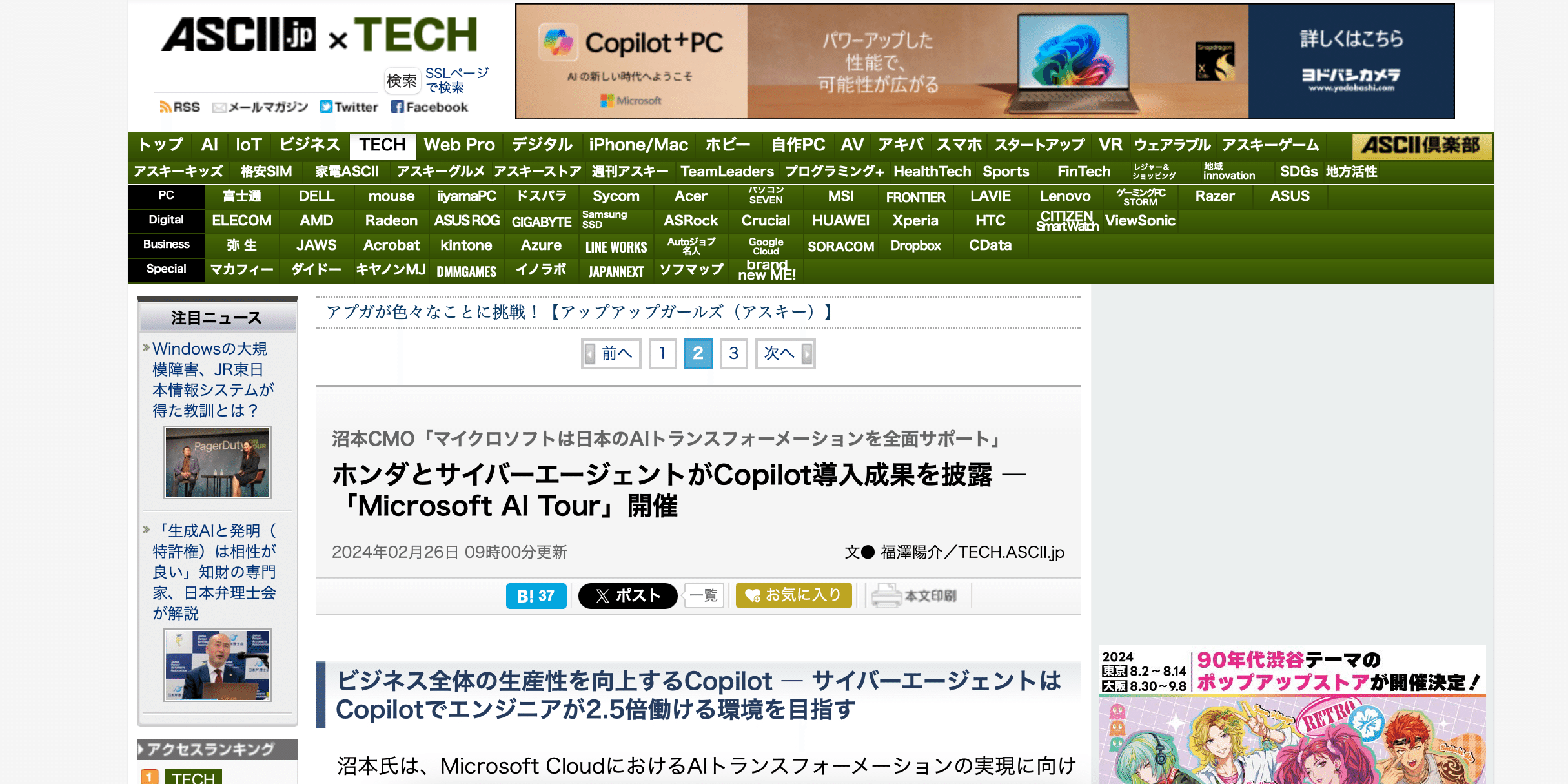Open the DMMGAMES special link
The height and width of the screenshot is (784, 1568).
tap(466, 271)
